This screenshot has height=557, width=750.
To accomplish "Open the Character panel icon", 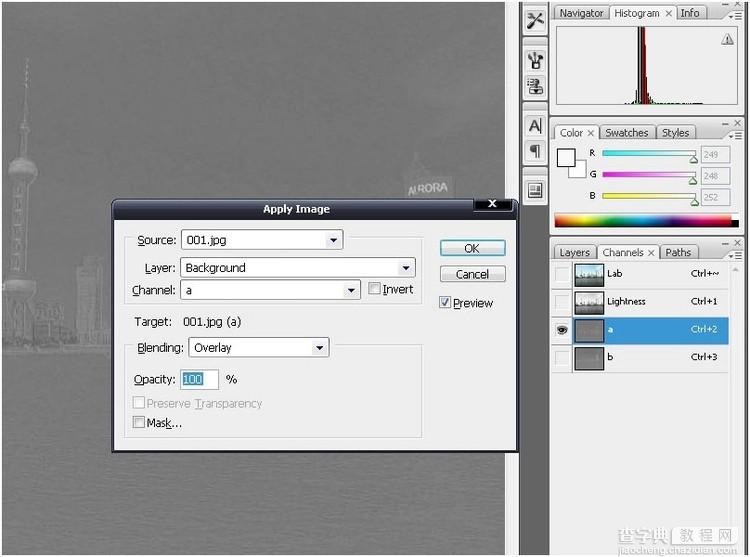I will pyautogui.click(x=535, y=126).
